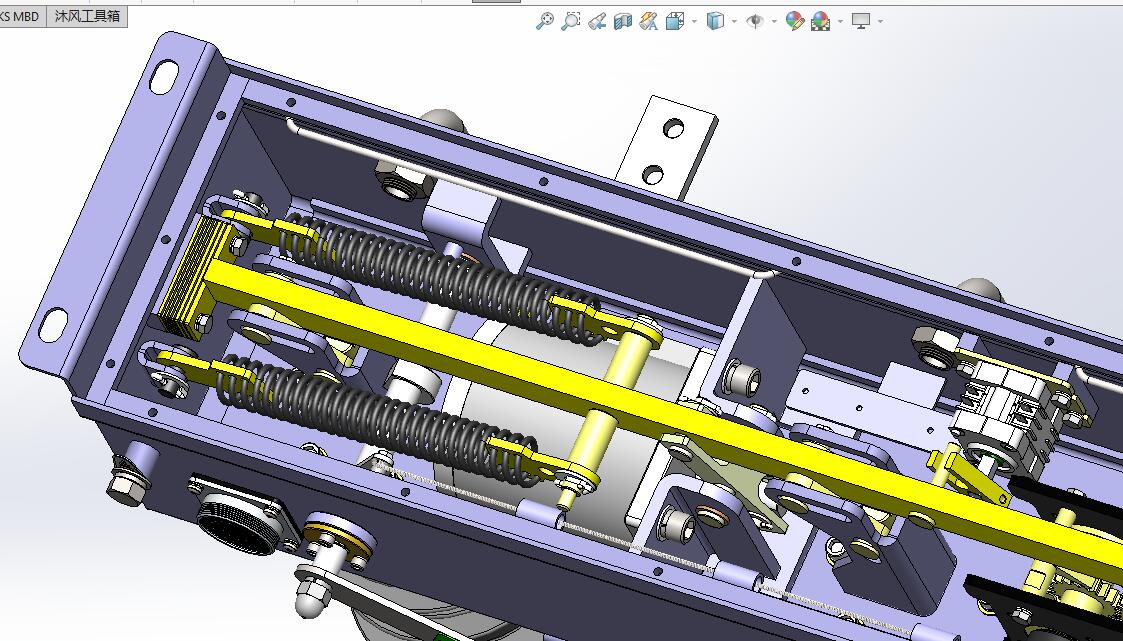The image size is (1123, 641).
Task: Select the white bracket with two holes
Action: pos(666,148)
